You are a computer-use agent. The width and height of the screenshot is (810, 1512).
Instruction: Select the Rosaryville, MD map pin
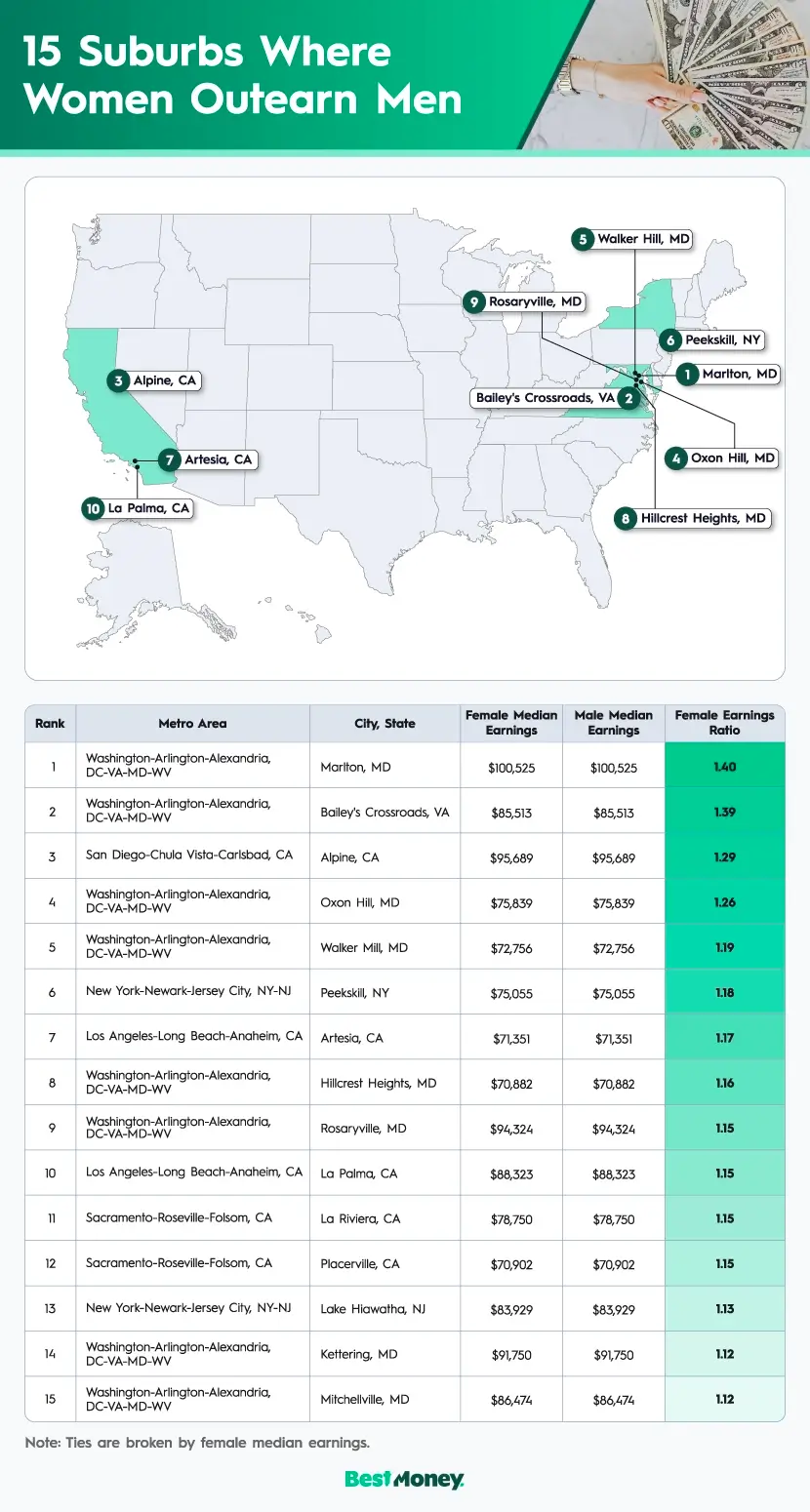475,302
